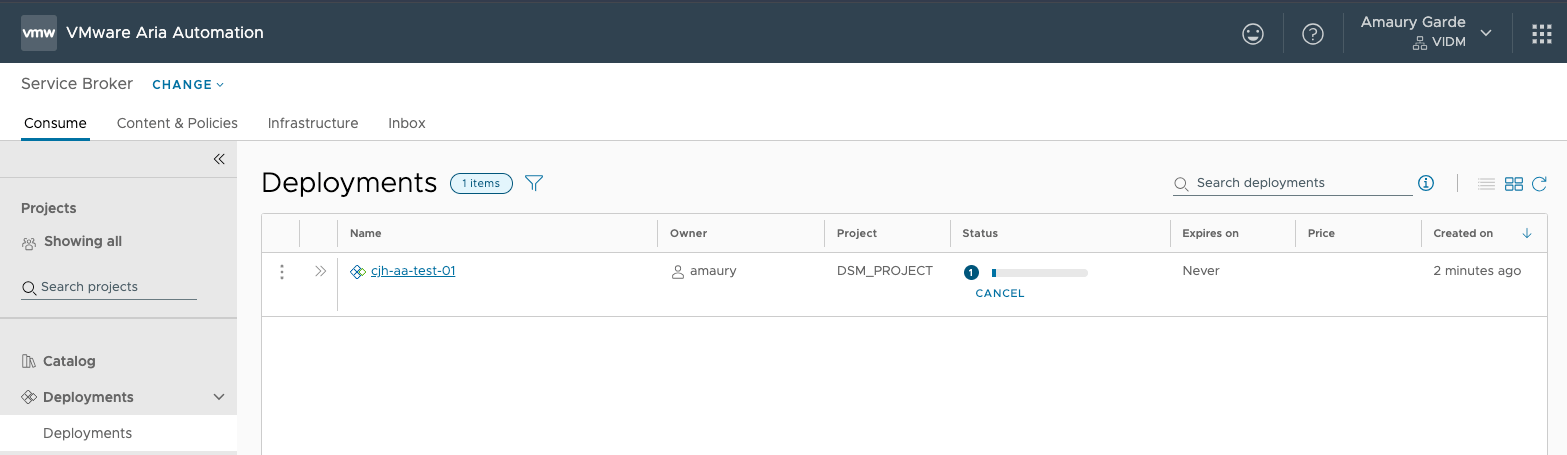Open Catalog in the sidebar
This screenshot has width=1567, height=455.
click(x=69, y=361)
